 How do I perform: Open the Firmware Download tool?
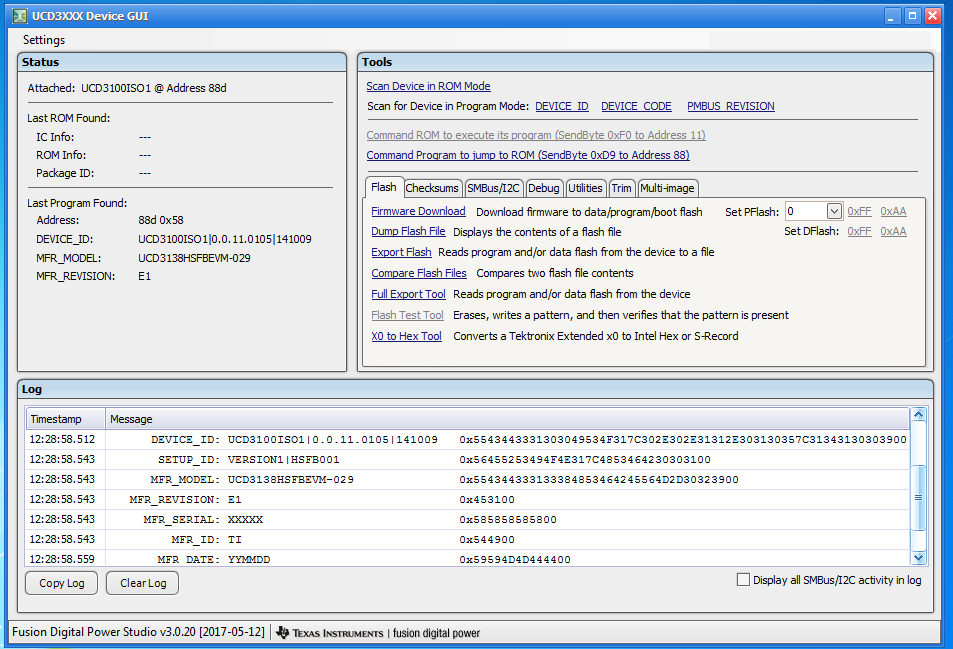418,211
